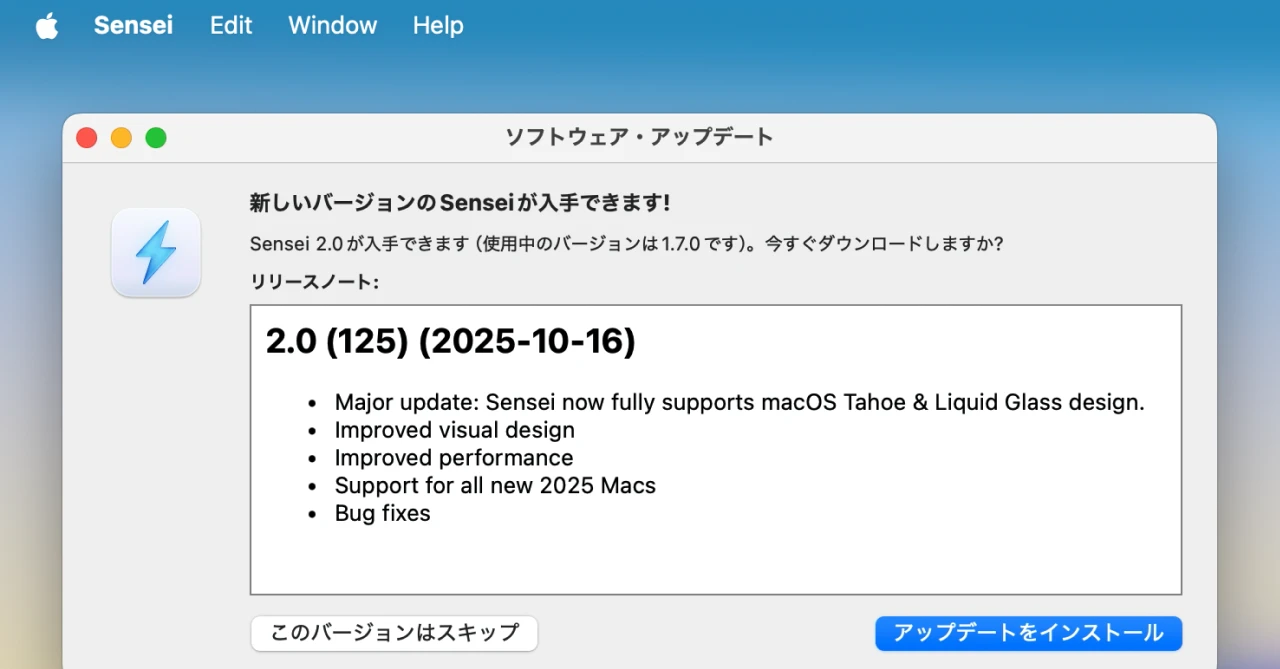Maximize the window using green zoom button
1280x669 pixels.
156,137
